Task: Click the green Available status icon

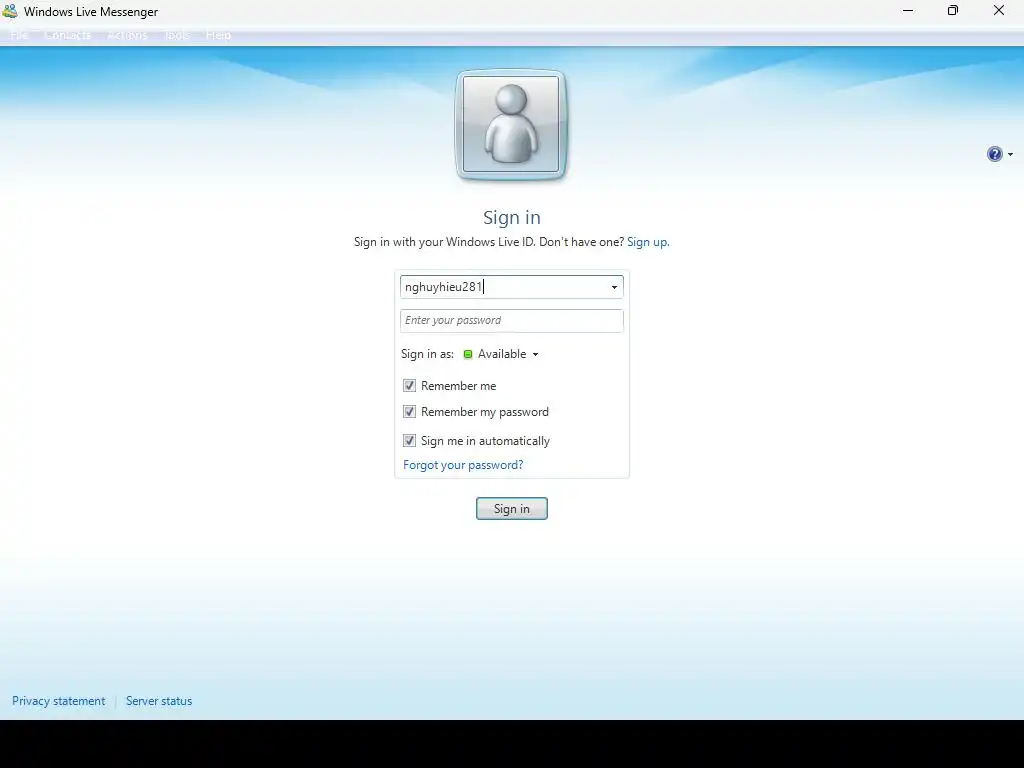Action: click(x=468, y=354)
